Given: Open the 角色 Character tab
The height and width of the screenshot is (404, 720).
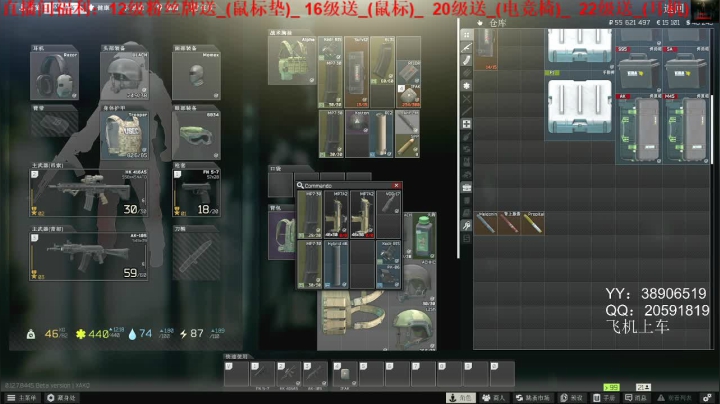Looking at the screenshot, I should tap(461, 398).
